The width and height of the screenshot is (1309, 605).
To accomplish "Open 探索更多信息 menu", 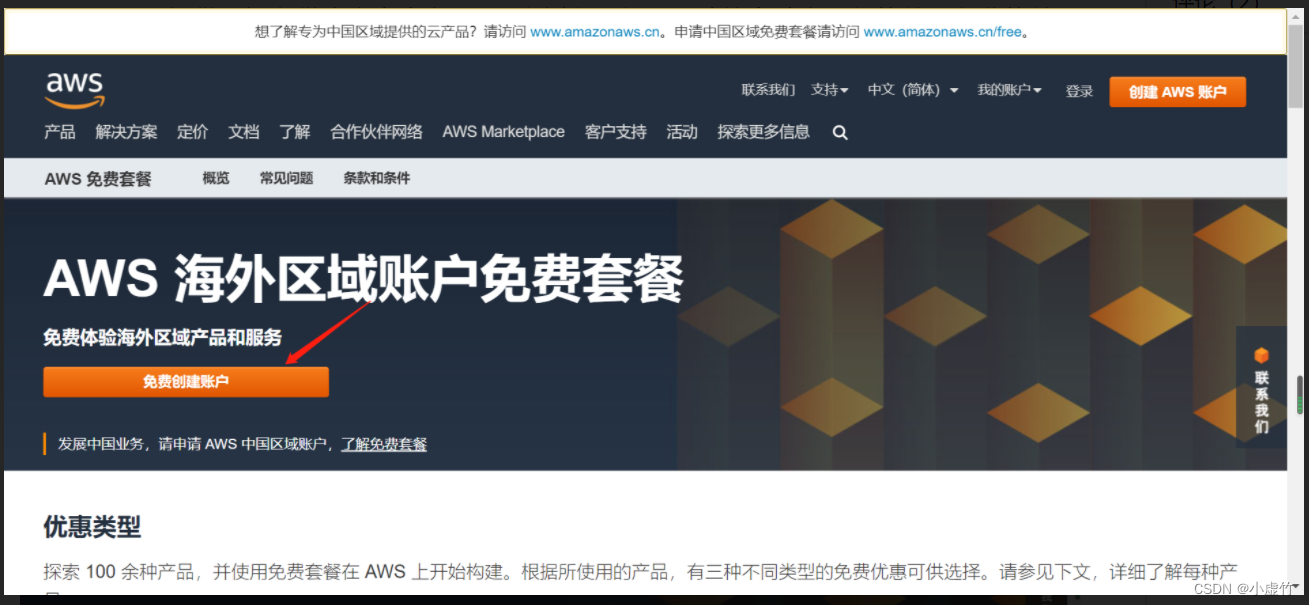I will pos(764,132).
